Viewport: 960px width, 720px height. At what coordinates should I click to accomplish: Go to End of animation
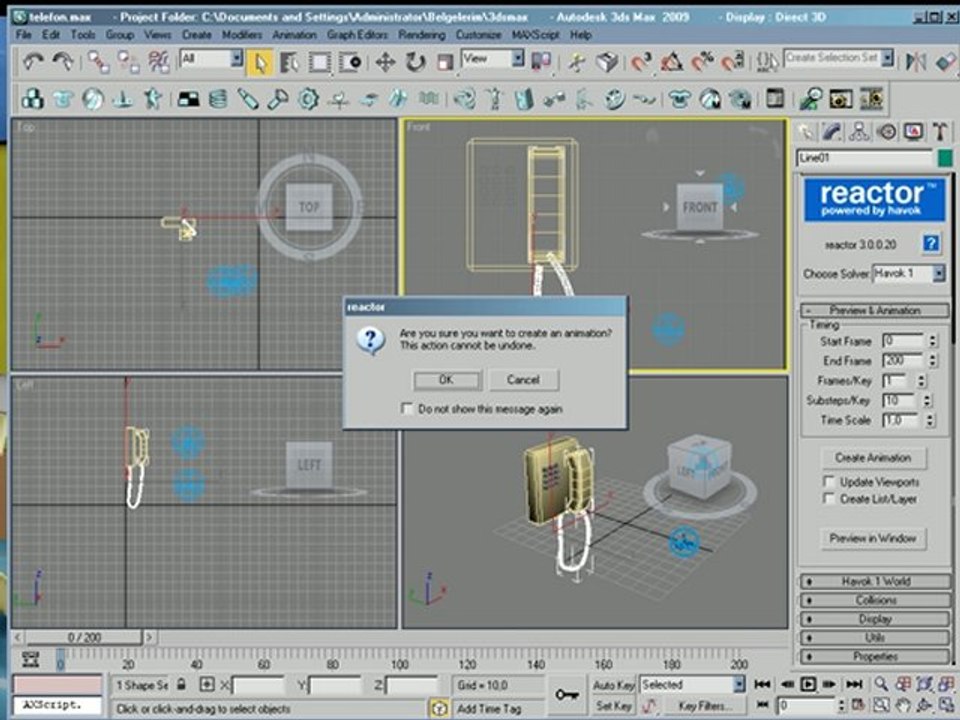(854, 684)
